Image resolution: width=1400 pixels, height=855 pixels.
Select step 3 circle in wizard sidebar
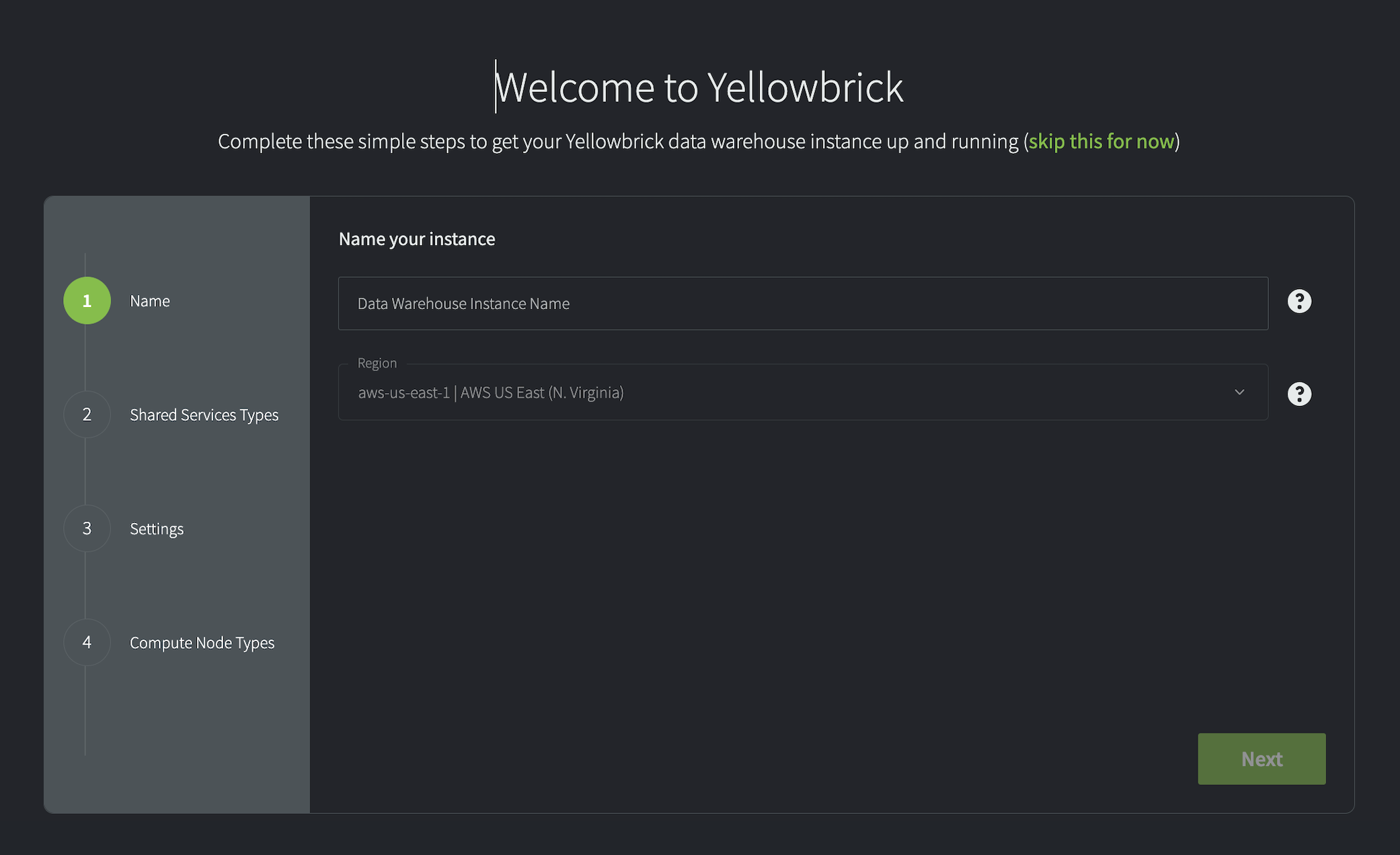pos(87,528)
